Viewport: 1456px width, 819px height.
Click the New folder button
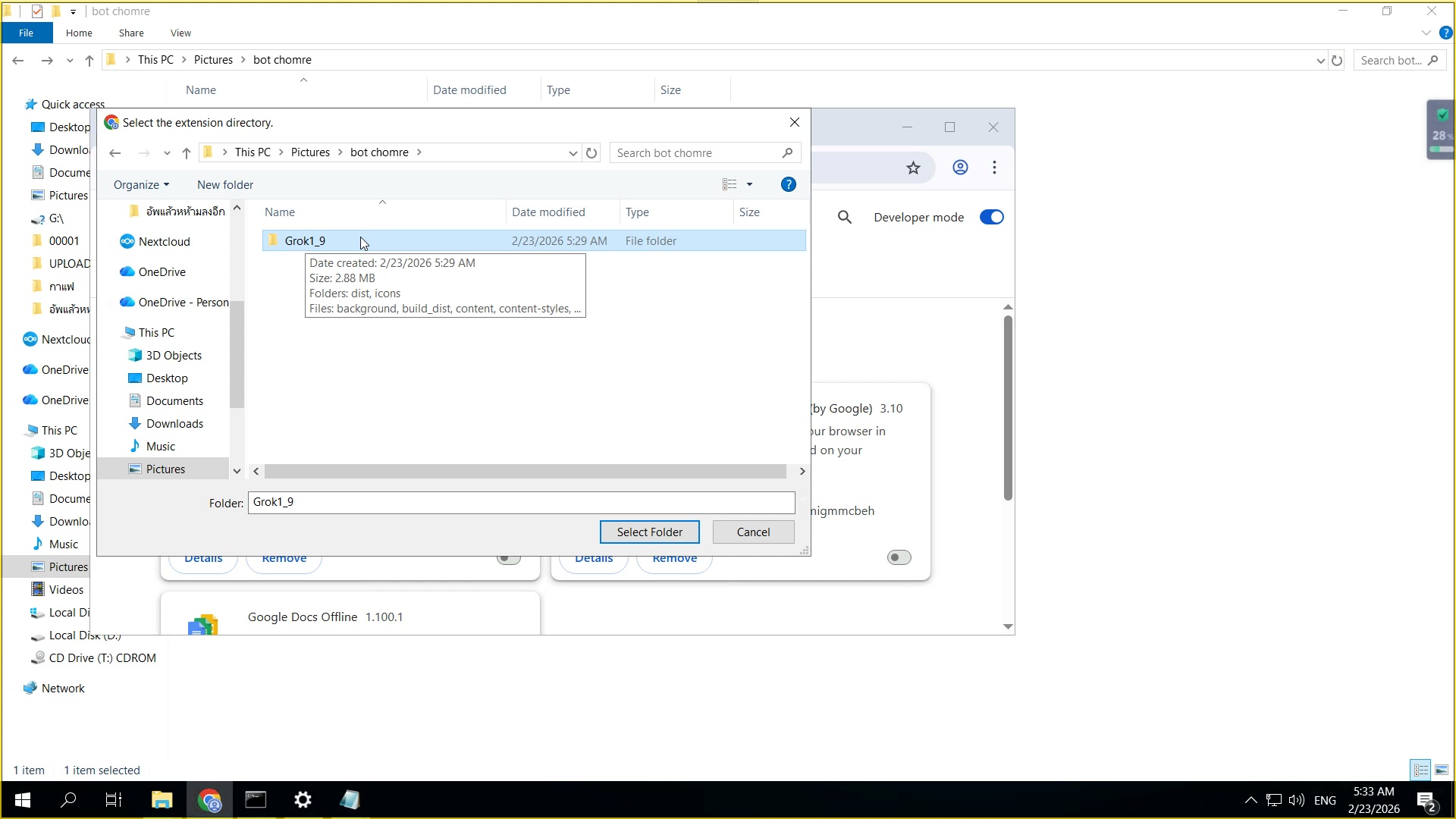(x=225, y=185)
